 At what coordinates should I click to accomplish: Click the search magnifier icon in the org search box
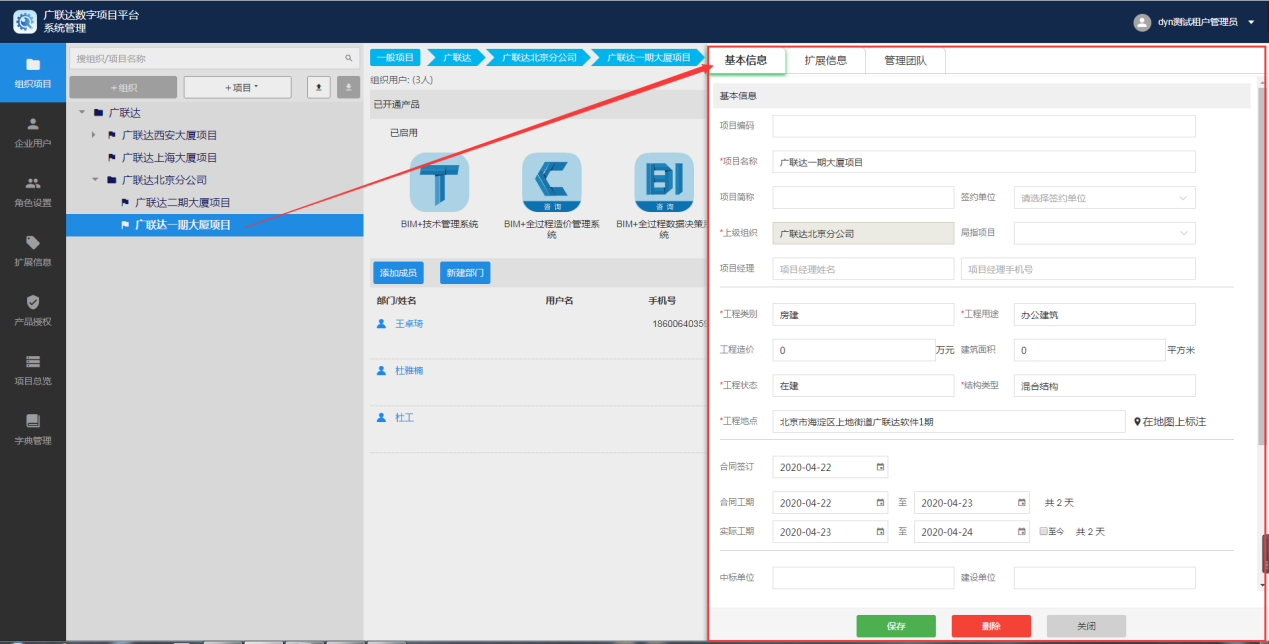pos(349,59)
